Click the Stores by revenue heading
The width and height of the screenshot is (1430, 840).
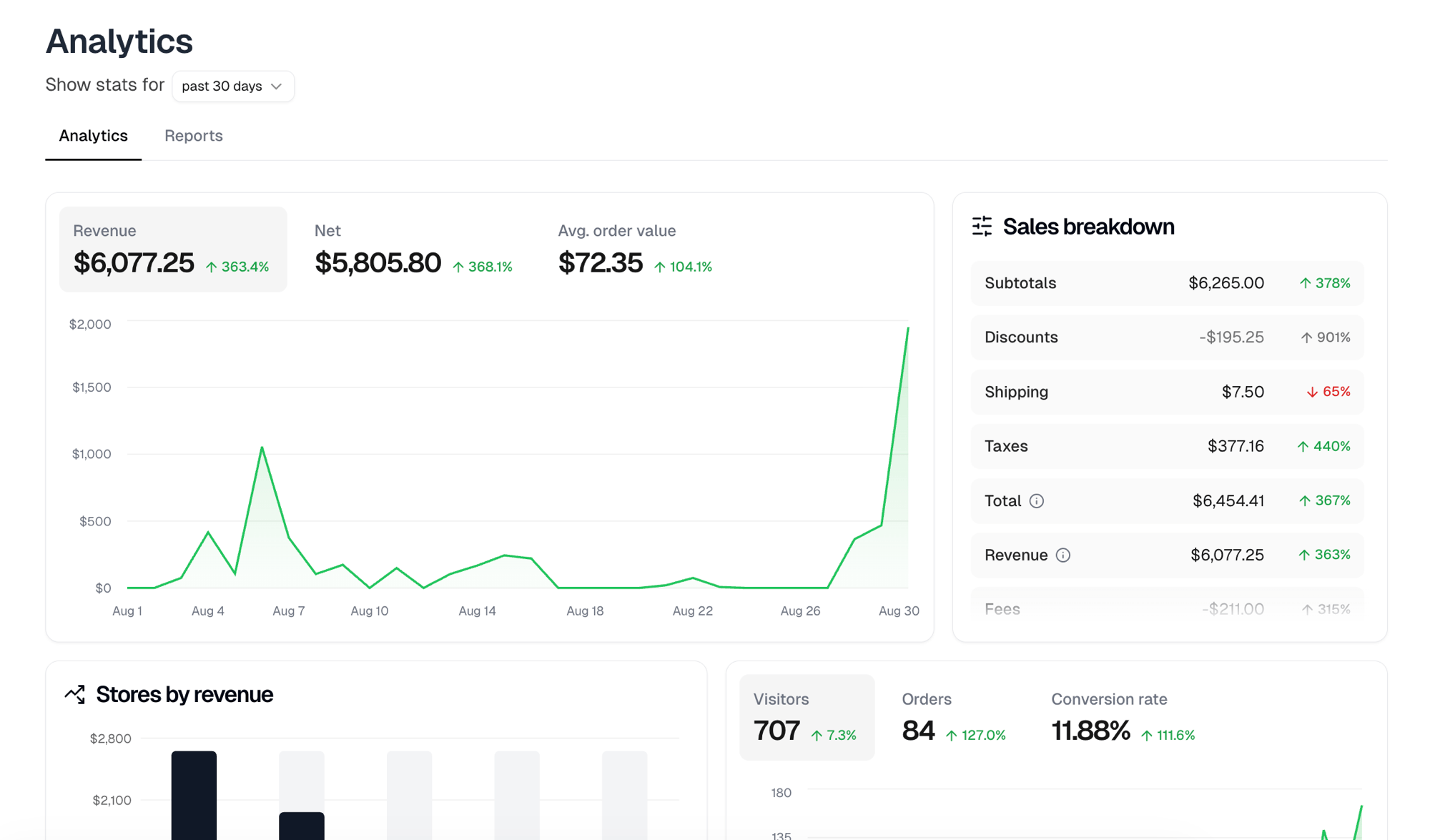[x=184, y=694]
